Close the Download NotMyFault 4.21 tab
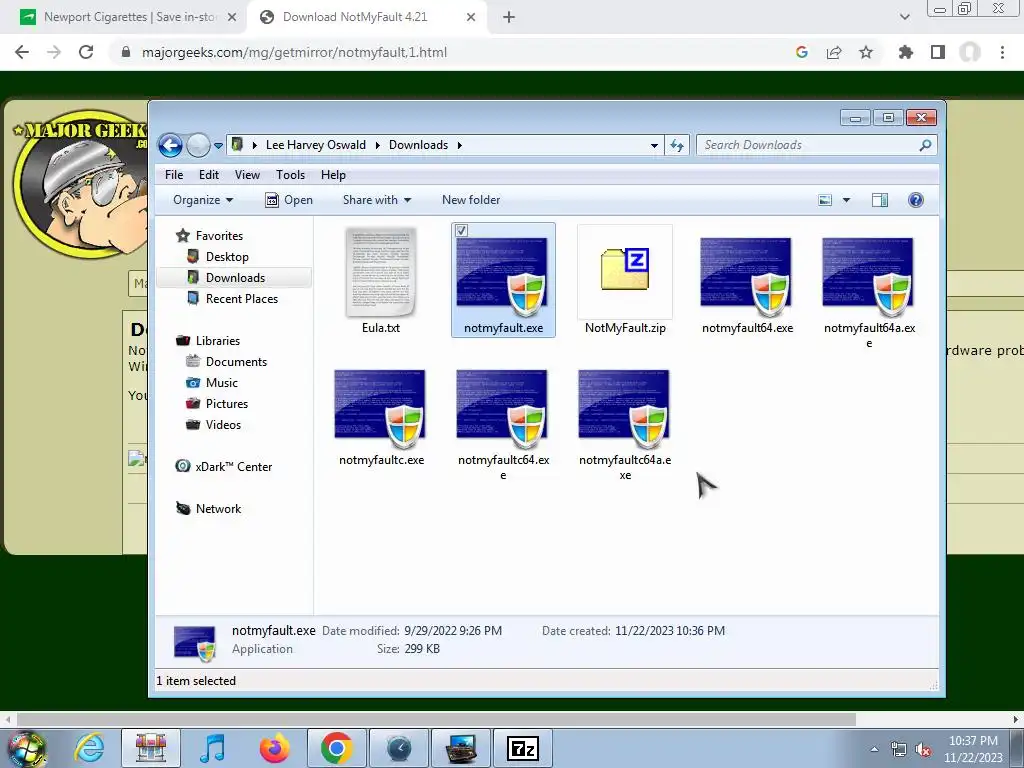The width and height of the screenshot is (1024, 768). point(471,17)
